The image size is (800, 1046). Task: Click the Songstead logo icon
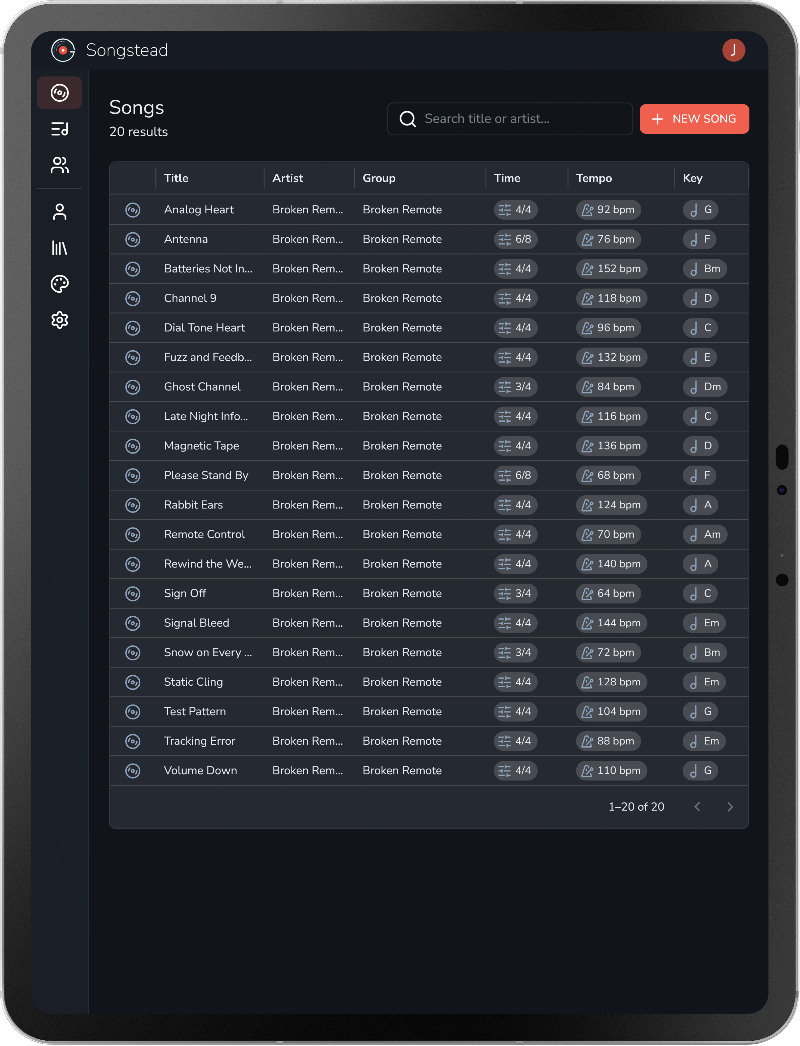(x=63, y=50)
